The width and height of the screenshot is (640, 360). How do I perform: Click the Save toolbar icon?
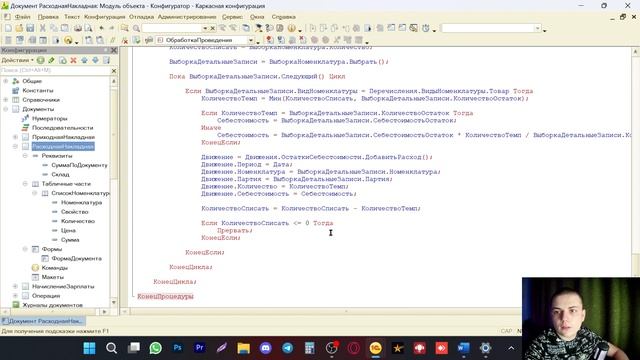tap(30, 28)
